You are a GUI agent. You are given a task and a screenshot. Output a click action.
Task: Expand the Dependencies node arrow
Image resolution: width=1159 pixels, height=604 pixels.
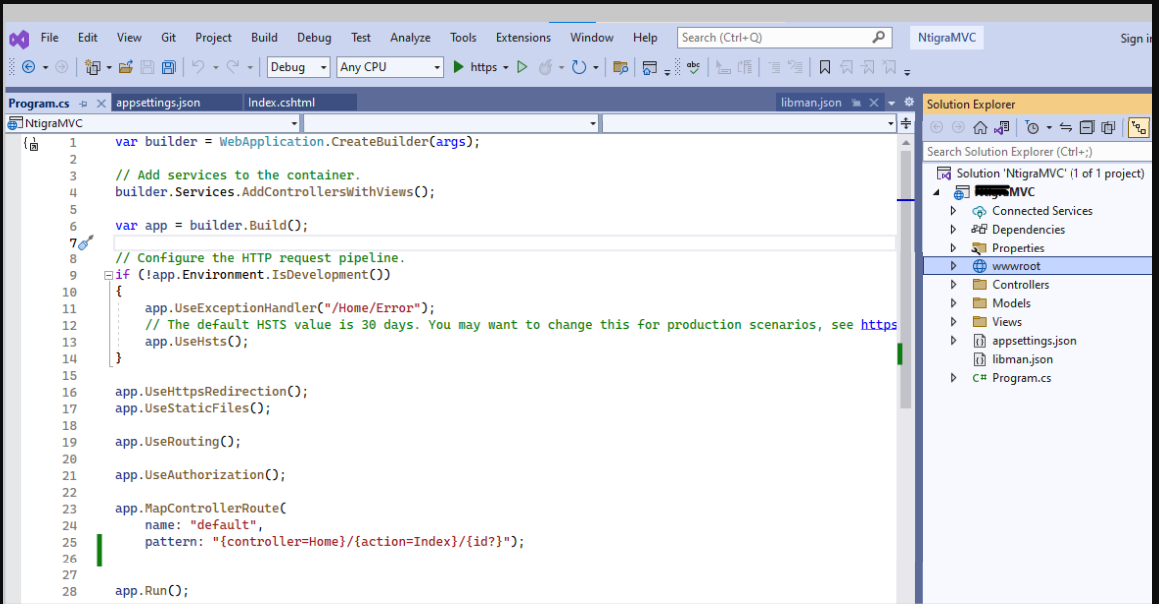954,229
